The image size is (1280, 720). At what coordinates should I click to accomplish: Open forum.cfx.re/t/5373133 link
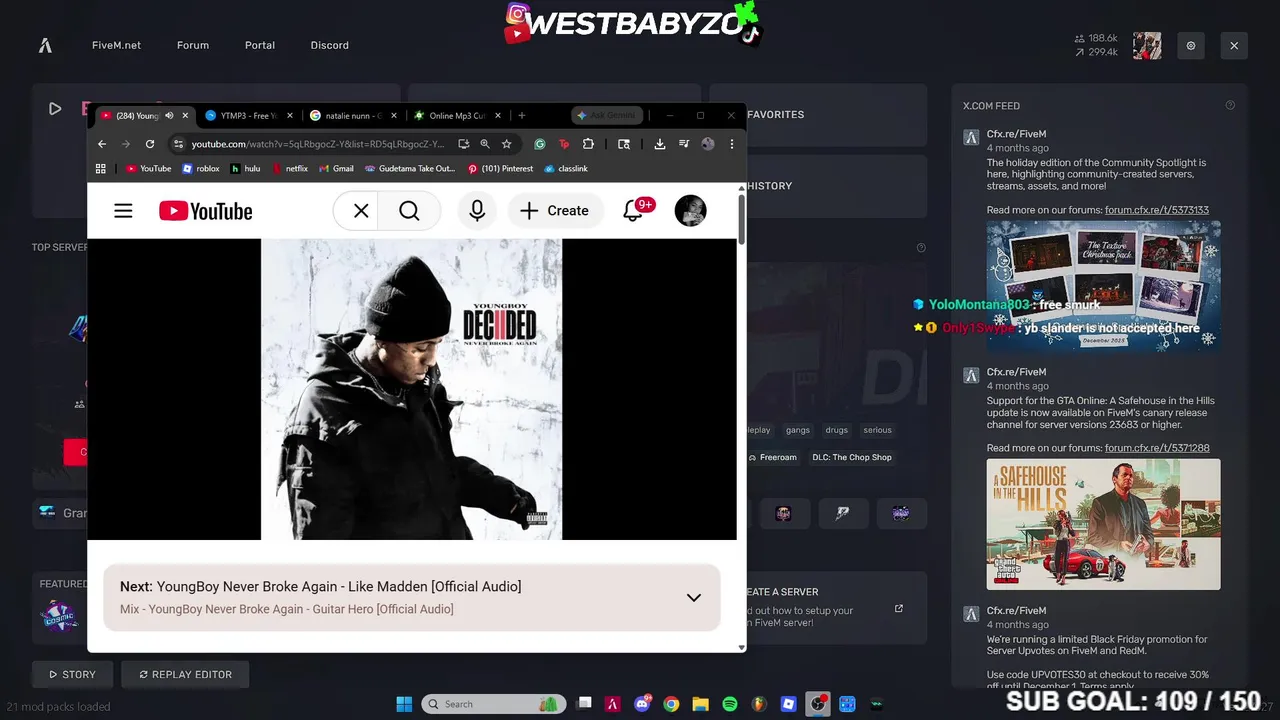point(1157,210)
